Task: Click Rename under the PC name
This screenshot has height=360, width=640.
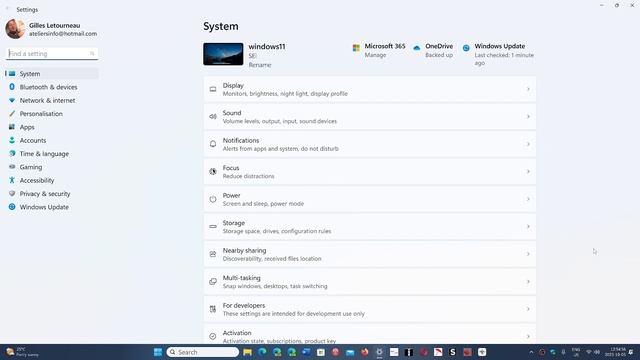Action: pyautogui.click(x=260, y=64)
